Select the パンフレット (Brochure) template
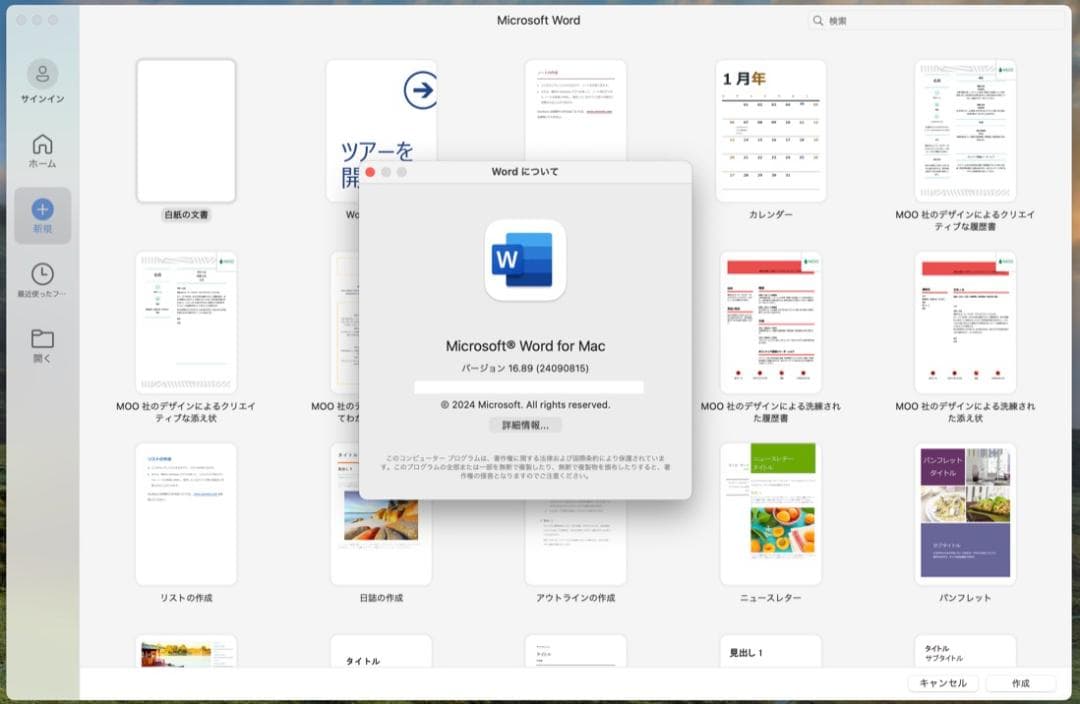The image size is (1080, 704). coord(965,513)
